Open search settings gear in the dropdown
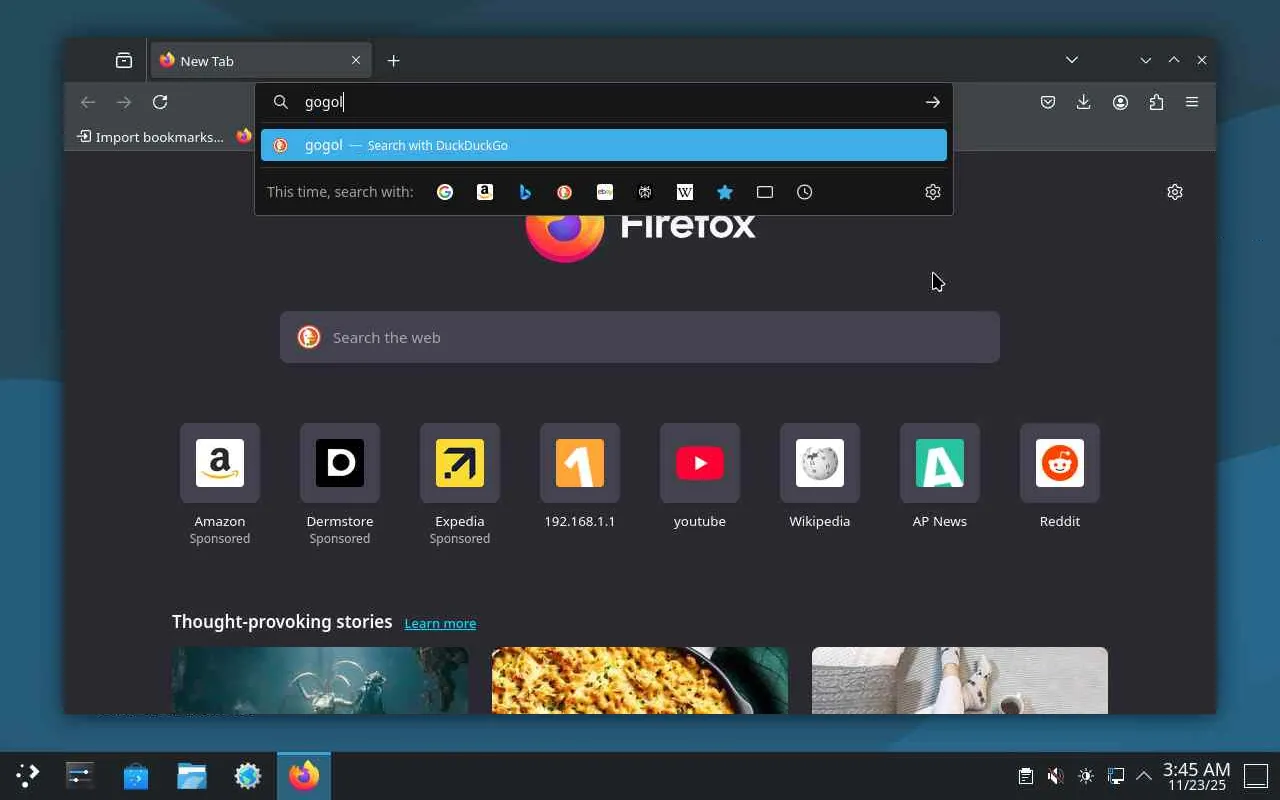1280x800 pixels. pos(933,192)
